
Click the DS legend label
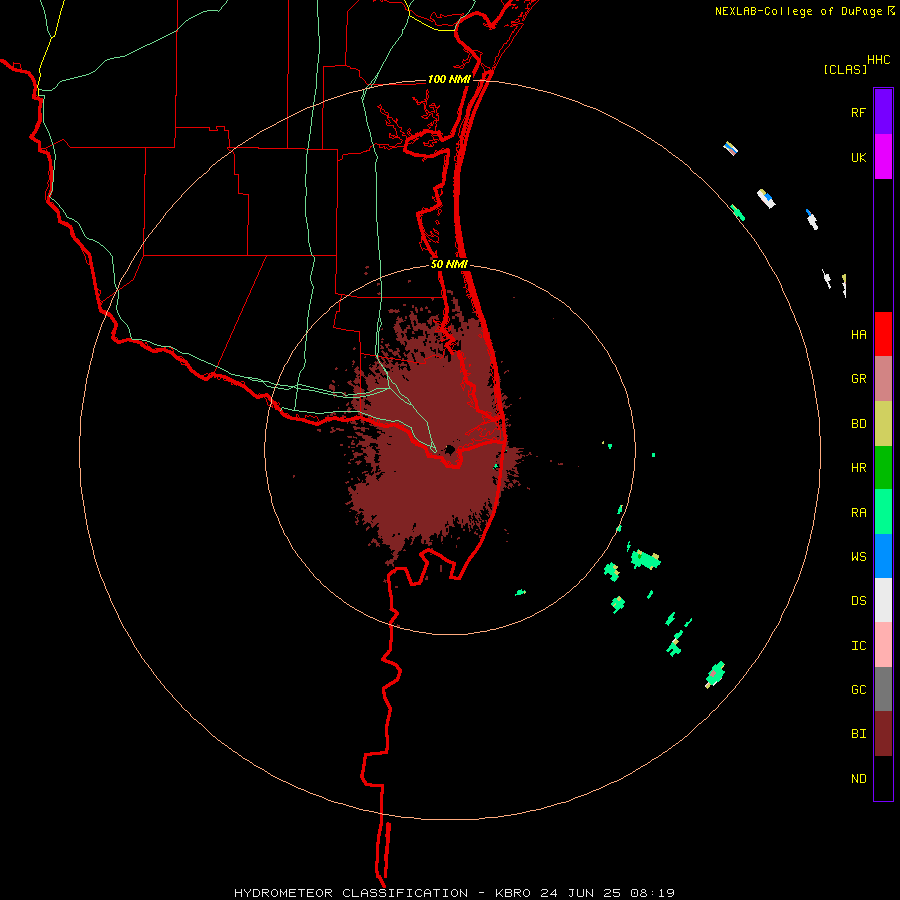858,601
